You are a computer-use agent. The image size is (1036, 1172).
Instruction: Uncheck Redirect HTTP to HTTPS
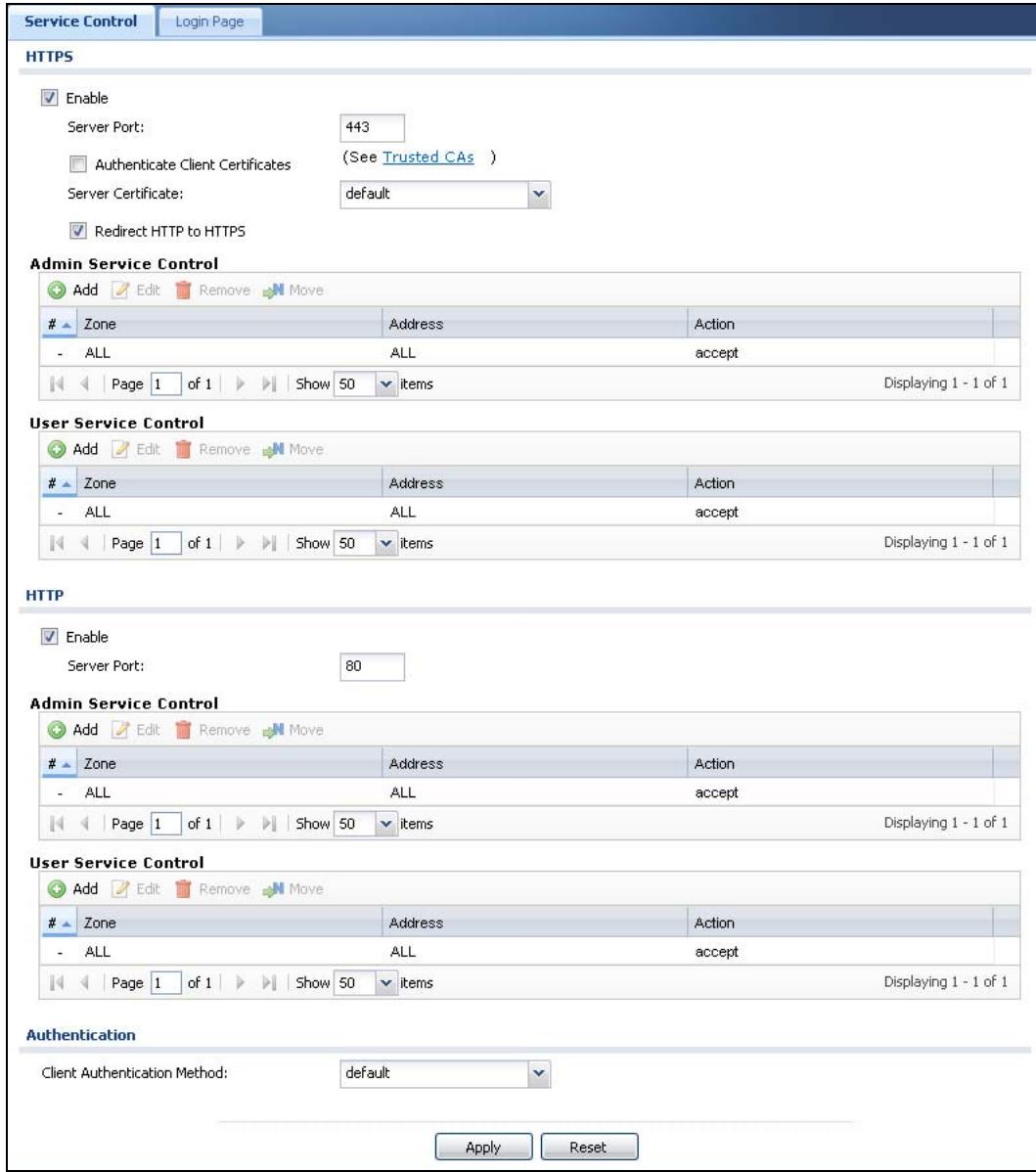tap(77, 230)
